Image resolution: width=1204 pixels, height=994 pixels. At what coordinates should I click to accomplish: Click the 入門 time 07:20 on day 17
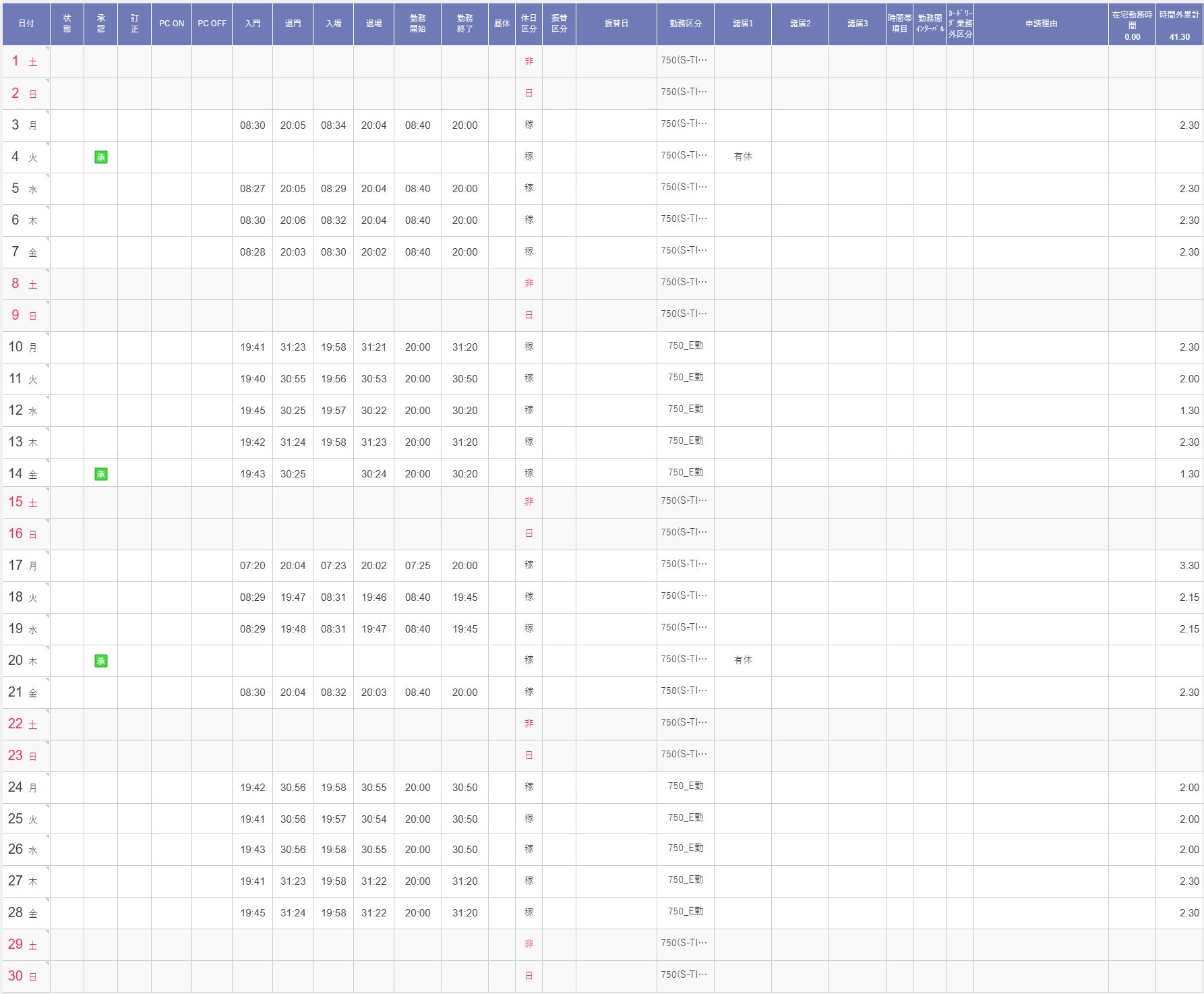[x=252, y=566]
